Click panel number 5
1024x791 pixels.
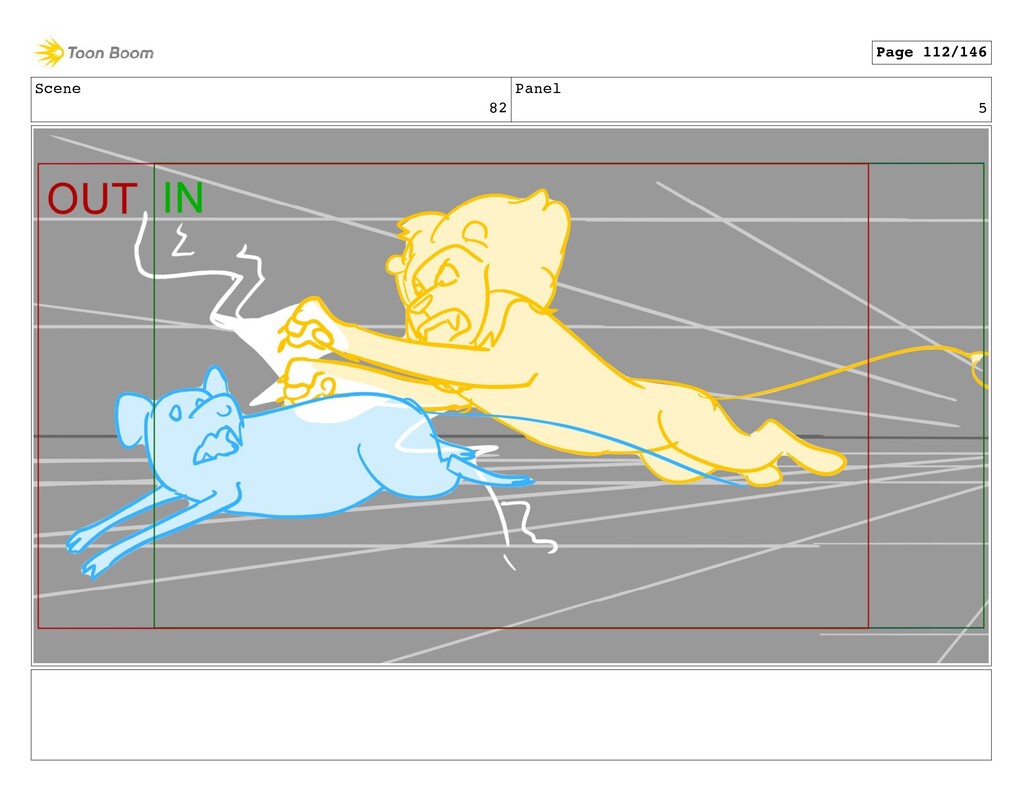(x=982, y=108)
